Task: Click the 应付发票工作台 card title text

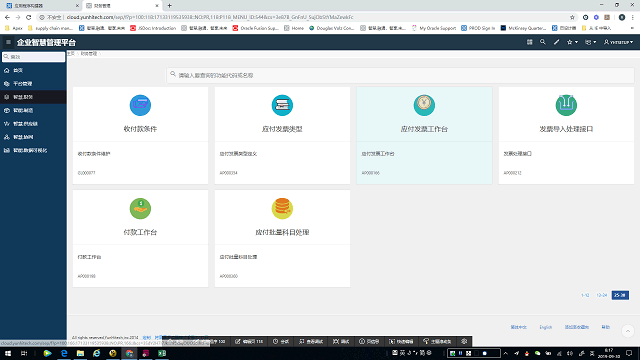Action: (424, 129)
